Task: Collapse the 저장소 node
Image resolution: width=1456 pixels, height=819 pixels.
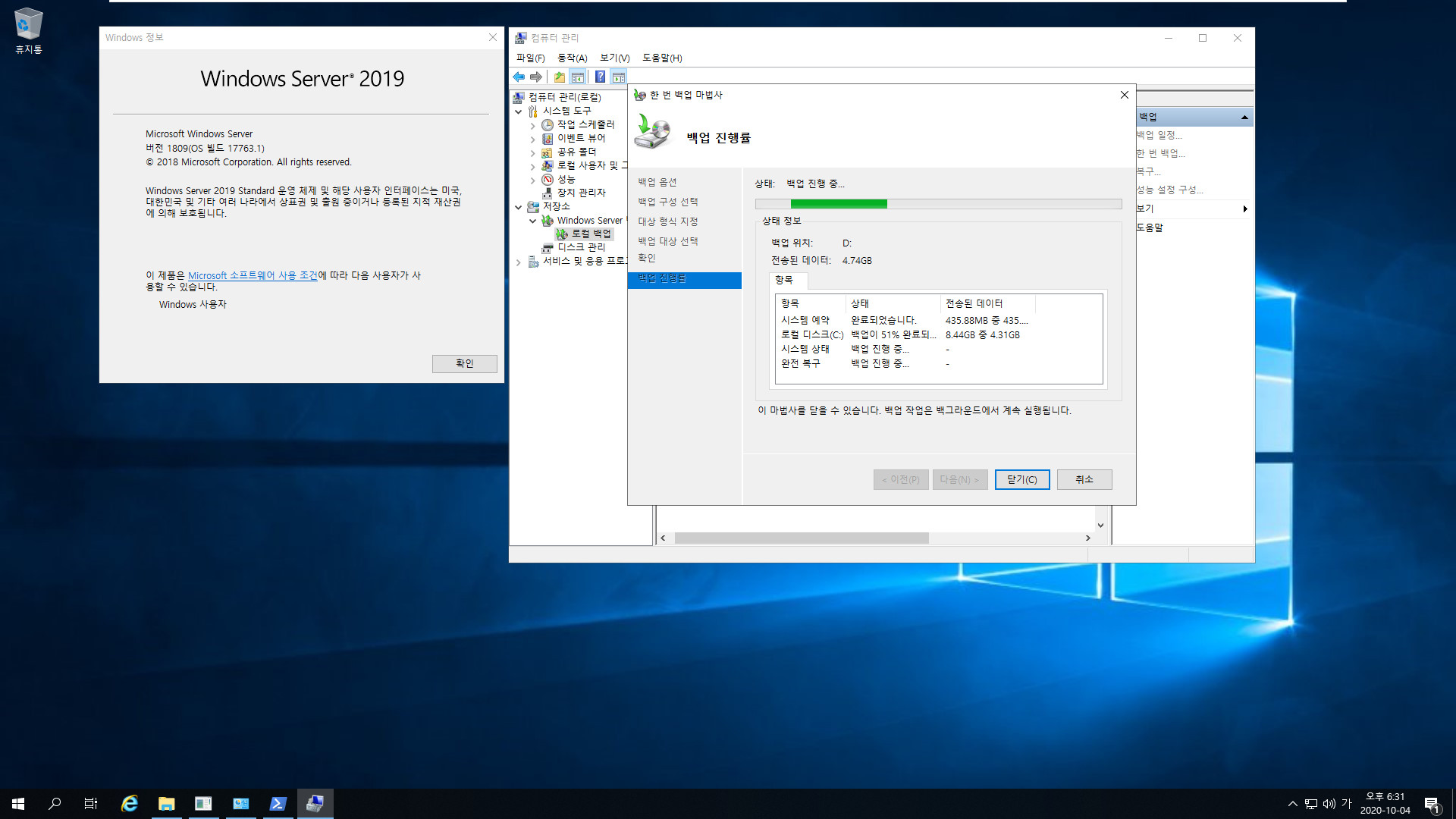Action: pyautogui.click(x=519, y=207)
